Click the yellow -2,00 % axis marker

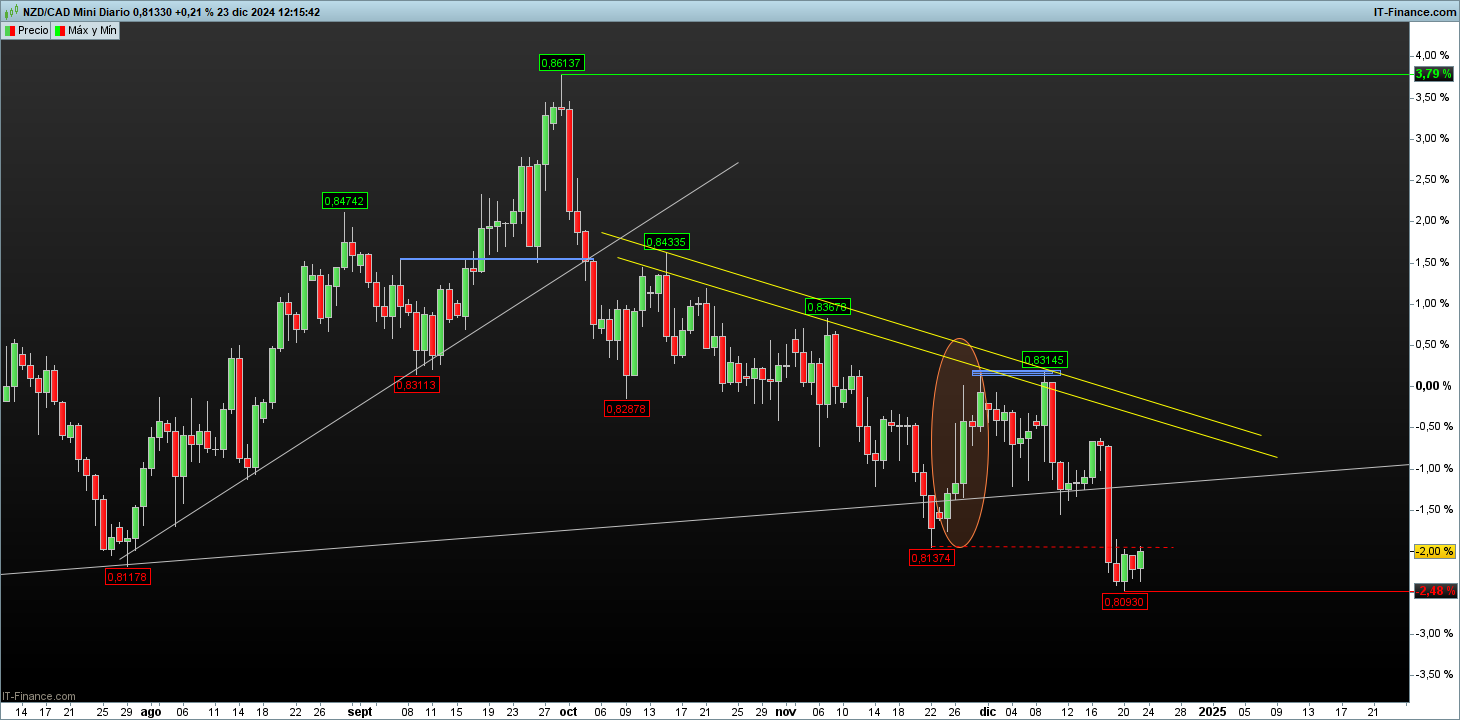tap(1434, 551)
